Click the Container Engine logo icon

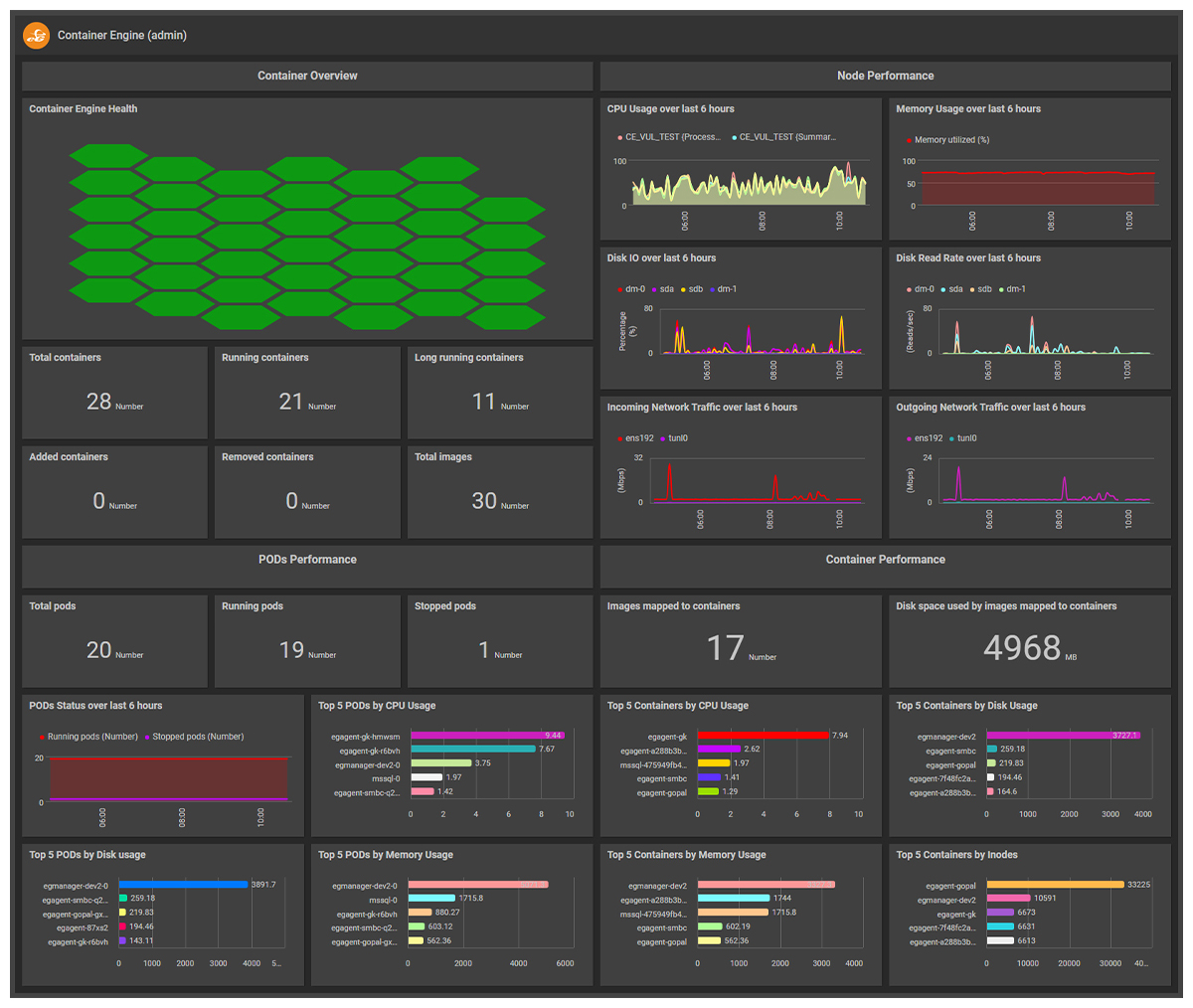coord(37,36)
